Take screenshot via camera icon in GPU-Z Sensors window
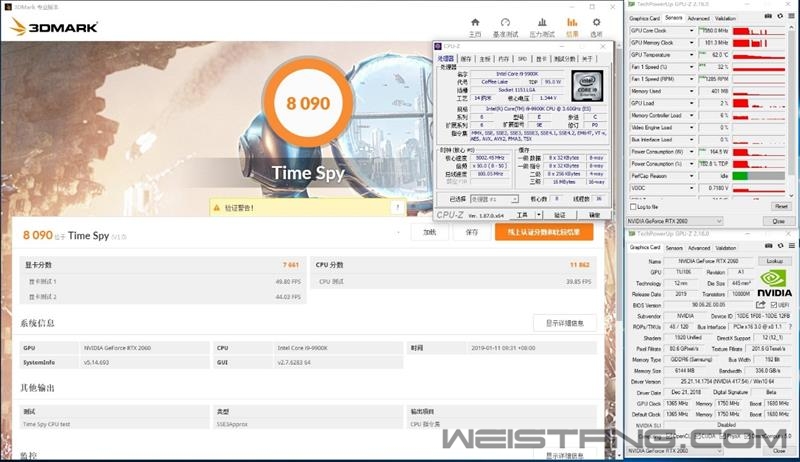This screenshot has width=800, height=462. (768, 17)
